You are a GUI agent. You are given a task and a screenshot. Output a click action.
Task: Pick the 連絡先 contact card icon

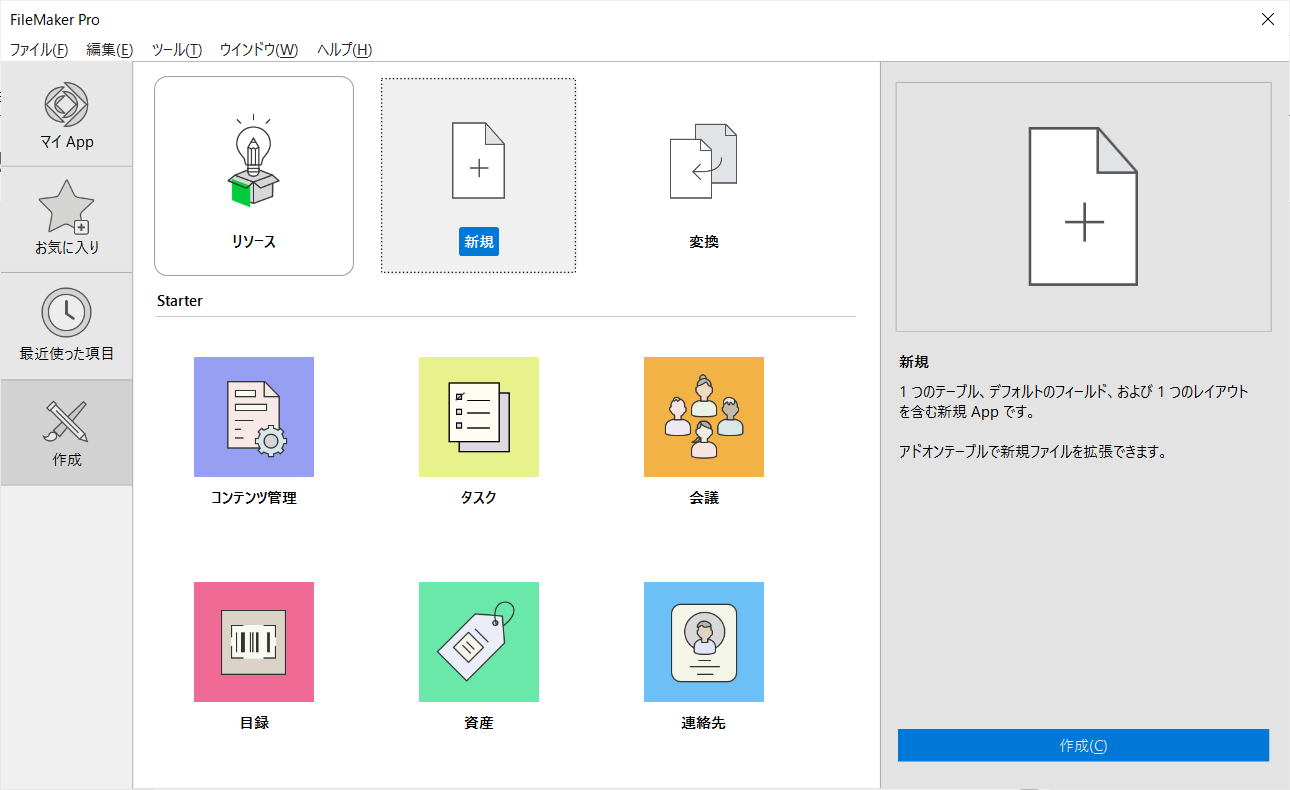(x=704, y=642)
